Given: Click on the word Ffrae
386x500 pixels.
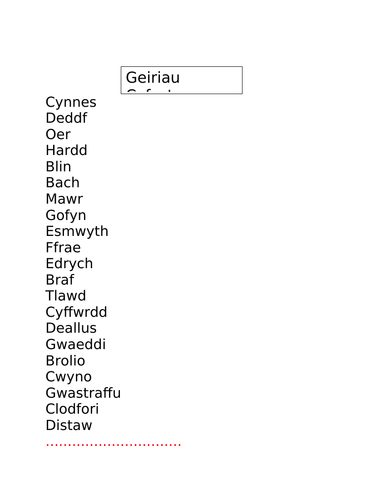Looking at the screenshot, I should (63, 247).
